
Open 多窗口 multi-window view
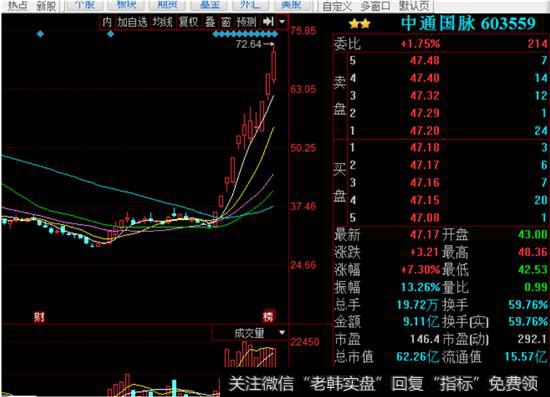(375, 6)
